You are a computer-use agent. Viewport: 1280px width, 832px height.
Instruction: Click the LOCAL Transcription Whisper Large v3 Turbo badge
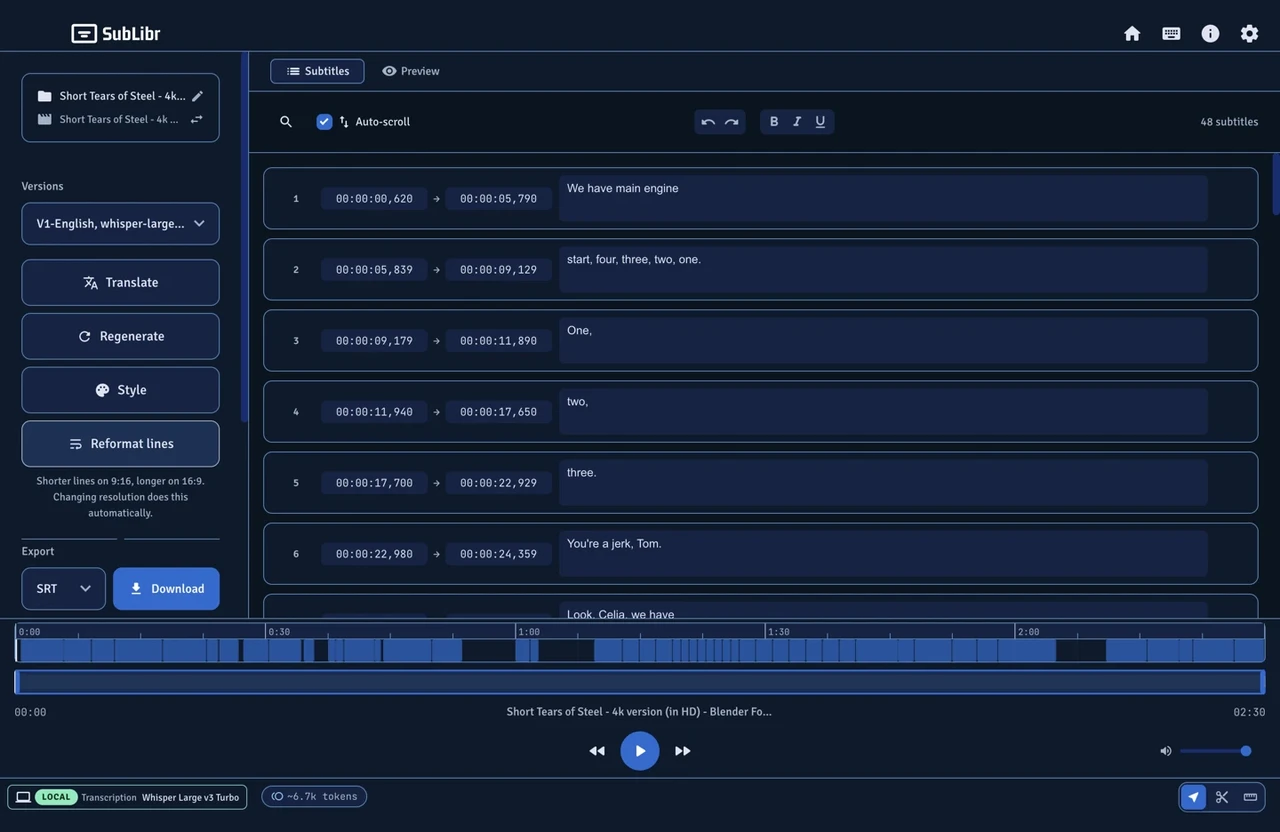(x=127, y=797)
